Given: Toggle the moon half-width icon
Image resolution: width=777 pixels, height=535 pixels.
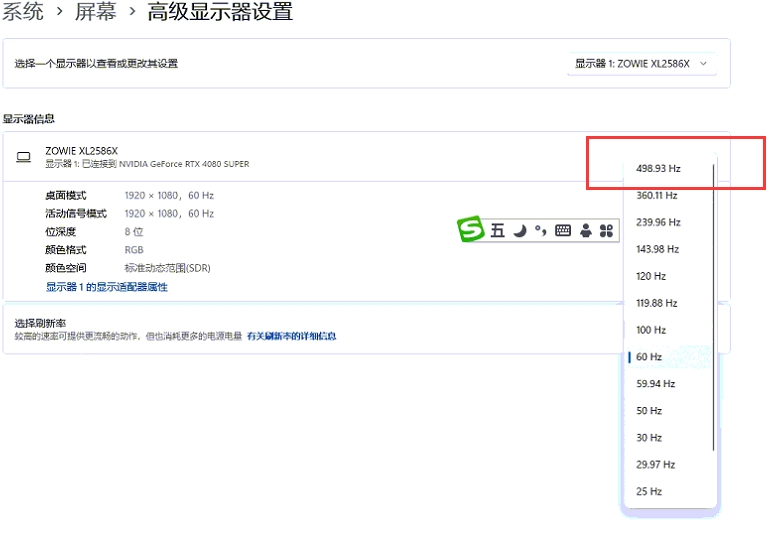Looking at the screenshot, I should [x=519, y=231].
